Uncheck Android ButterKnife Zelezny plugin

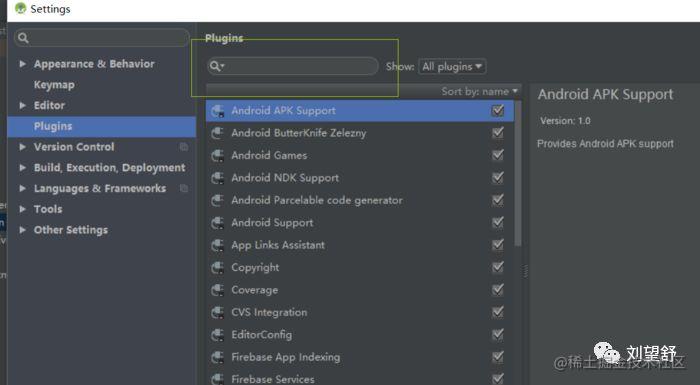(x=497, y=133)
